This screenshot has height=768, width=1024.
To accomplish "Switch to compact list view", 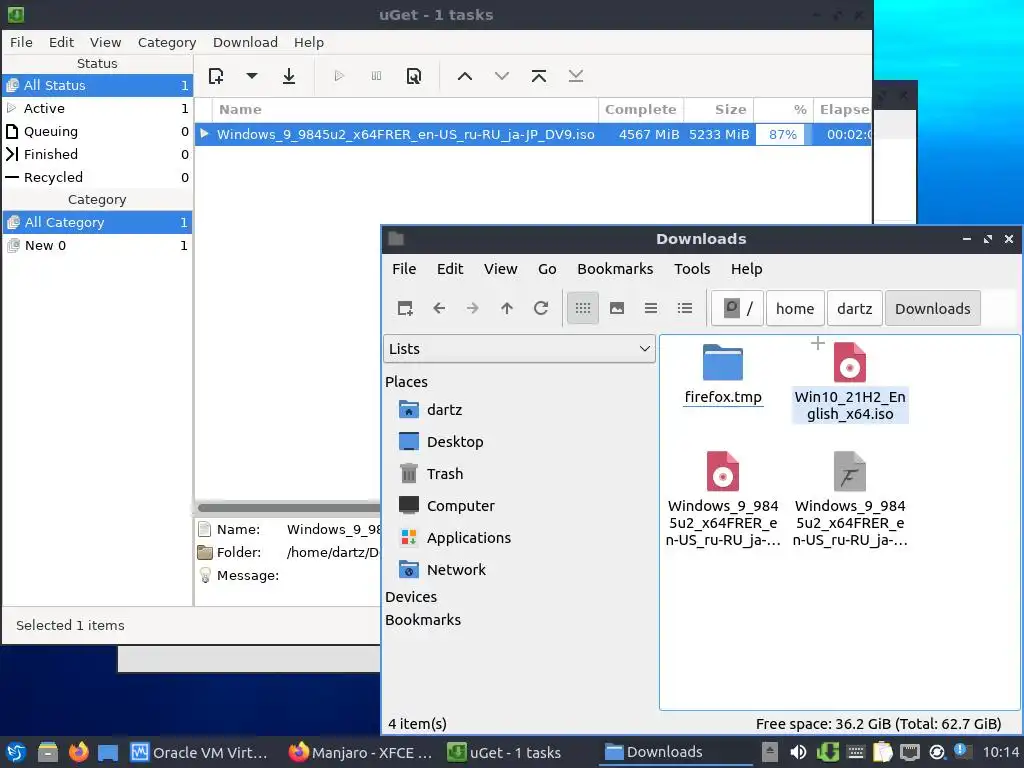I will (x=650, y=308).
